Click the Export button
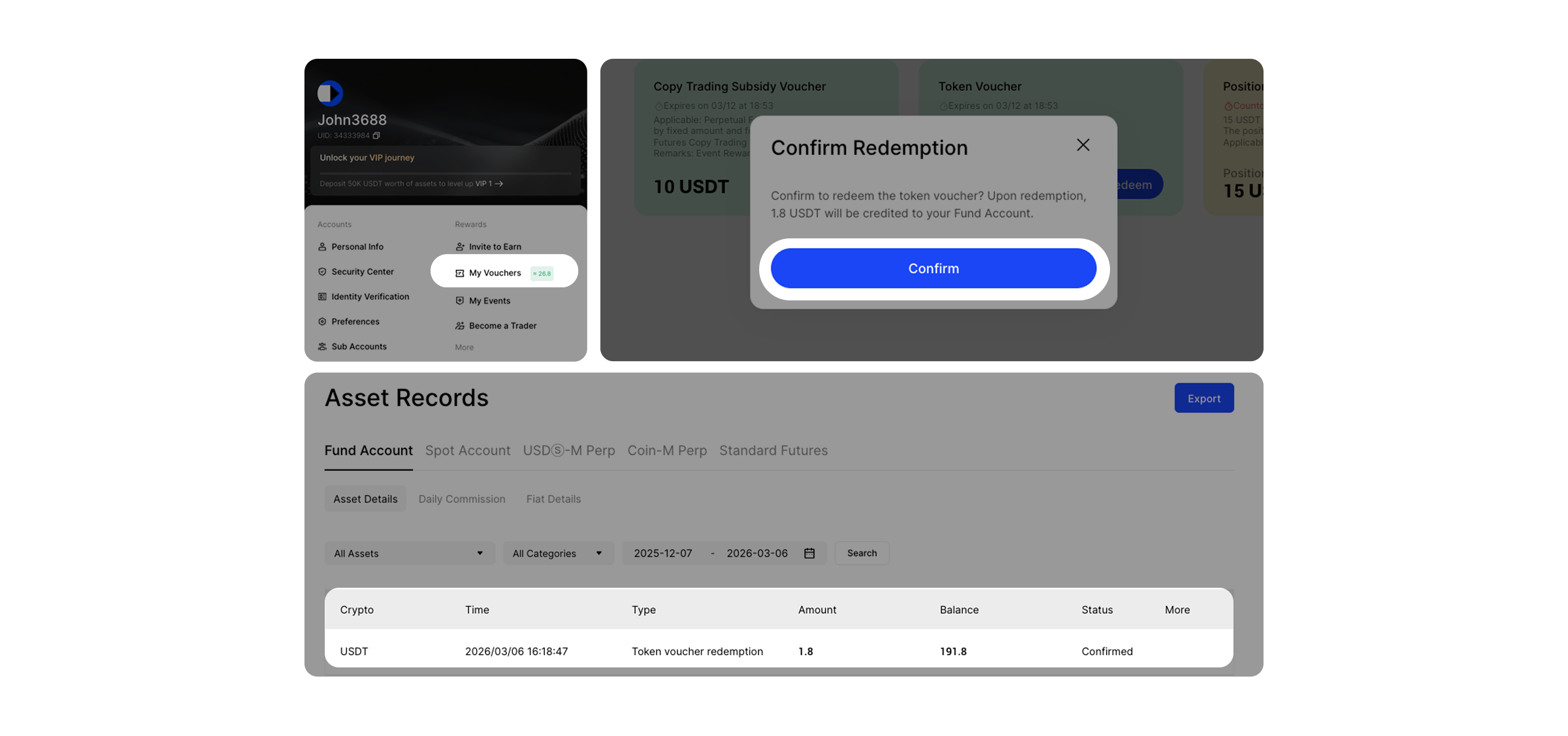The image size is (1568, 736). [1203, 398]
